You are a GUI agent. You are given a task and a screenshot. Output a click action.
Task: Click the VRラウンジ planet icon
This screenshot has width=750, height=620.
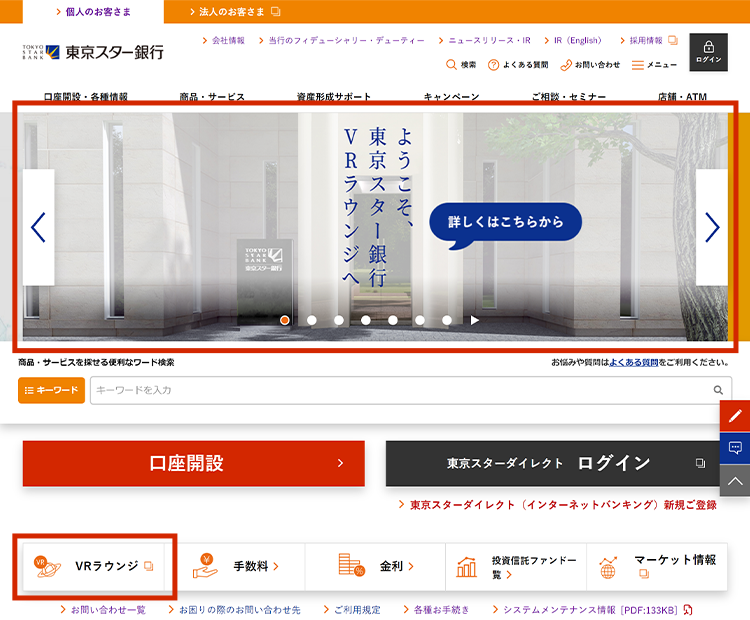47,566
